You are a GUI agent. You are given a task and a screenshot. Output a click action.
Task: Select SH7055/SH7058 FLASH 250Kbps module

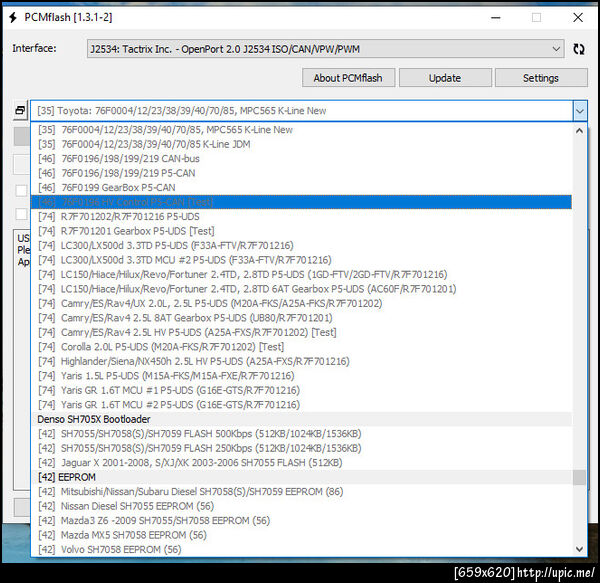click(x=301, y=448)
